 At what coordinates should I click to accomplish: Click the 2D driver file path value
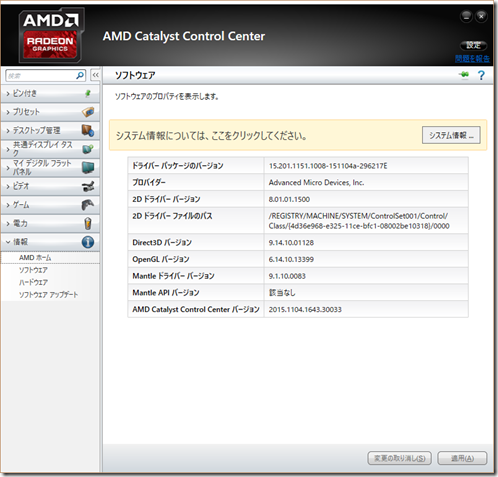coord(359,221)
